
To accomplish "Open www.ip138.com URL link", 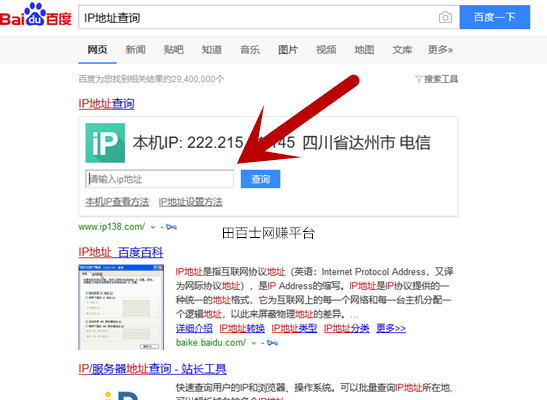I will [x=112, y=227].
